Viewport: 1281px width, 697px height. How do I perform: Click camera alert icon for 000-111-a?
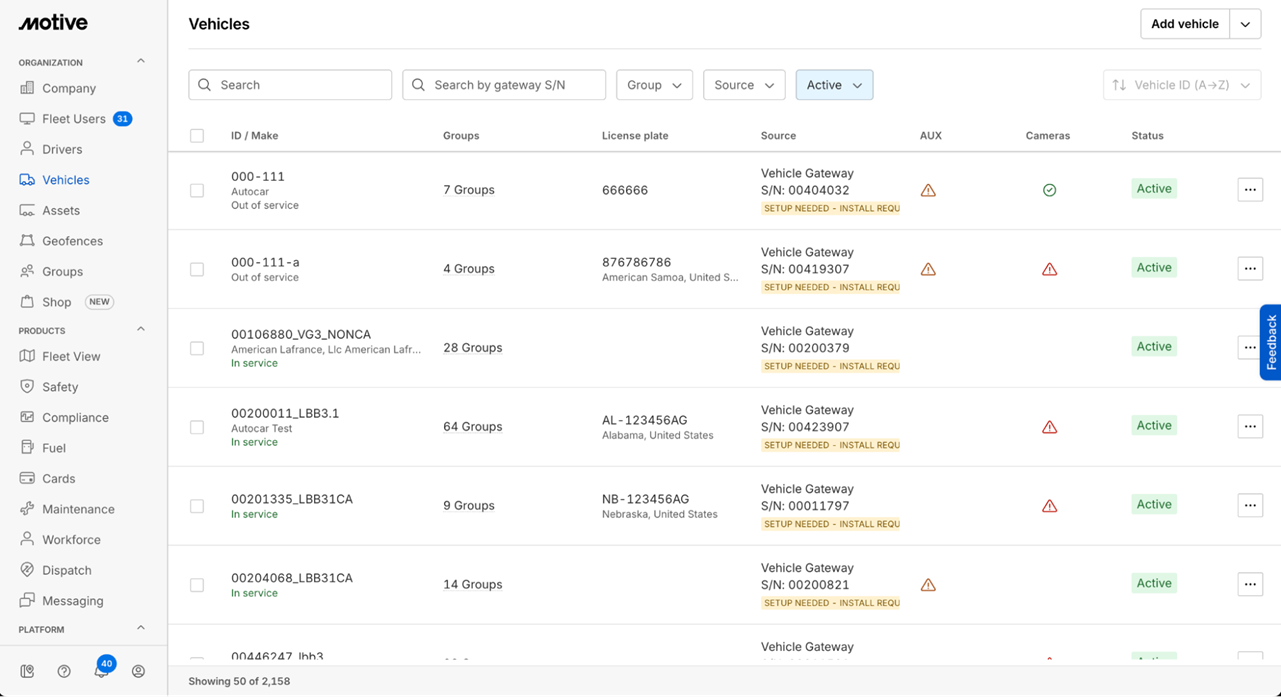(x=1049, y=269)
